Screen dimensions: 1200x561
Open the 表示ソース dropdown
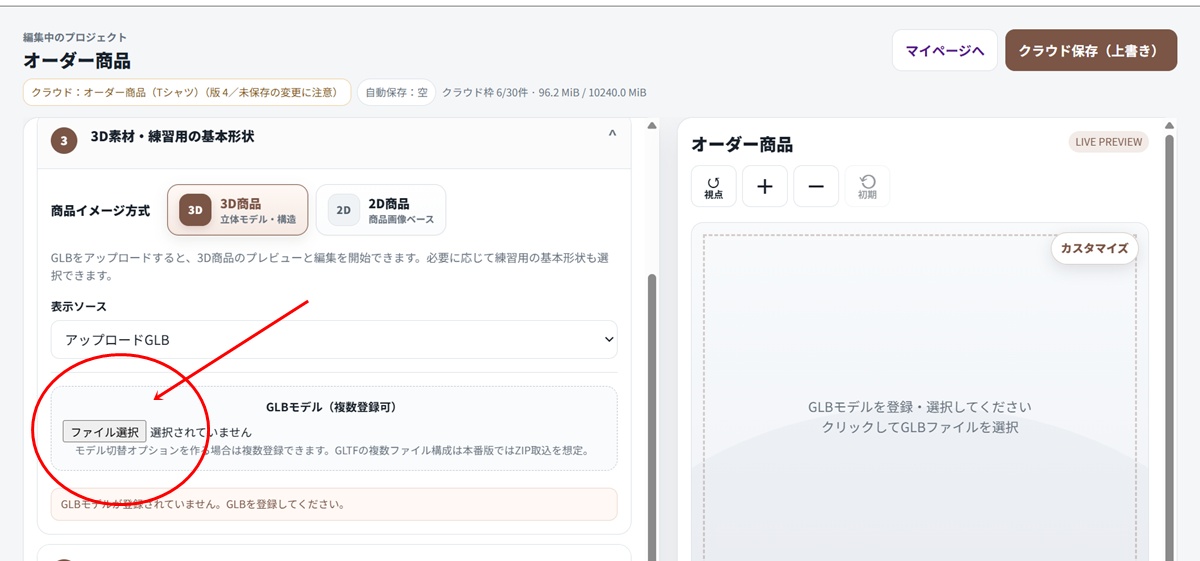pos(334,340)
